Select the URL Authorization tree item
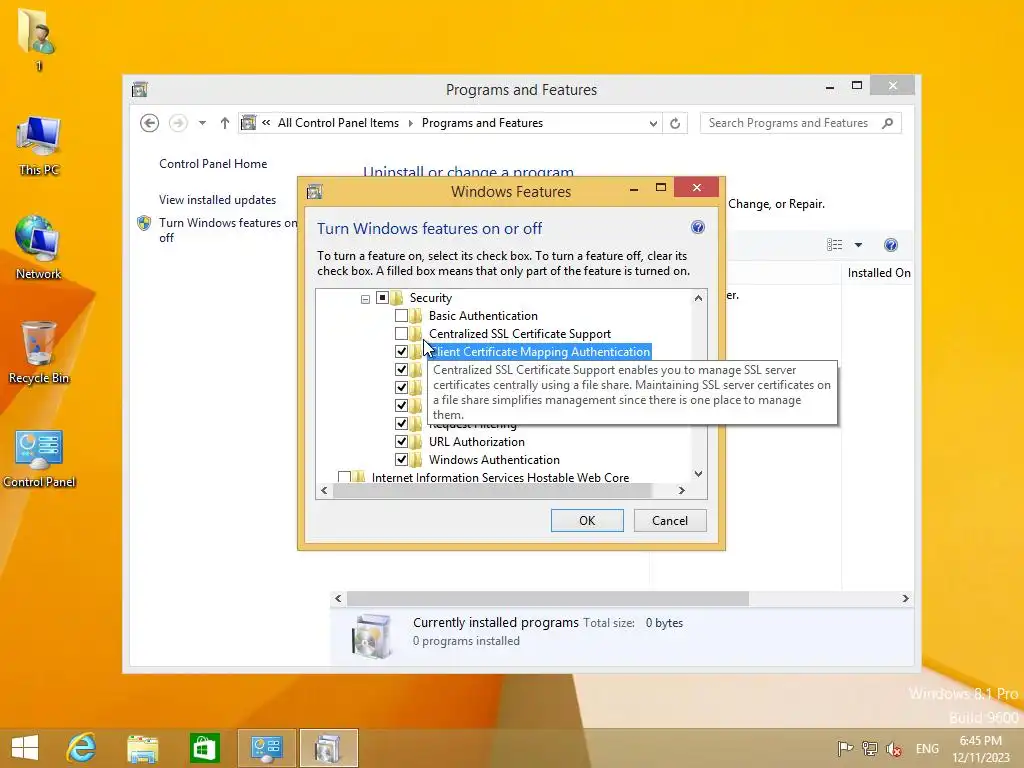 477,442
